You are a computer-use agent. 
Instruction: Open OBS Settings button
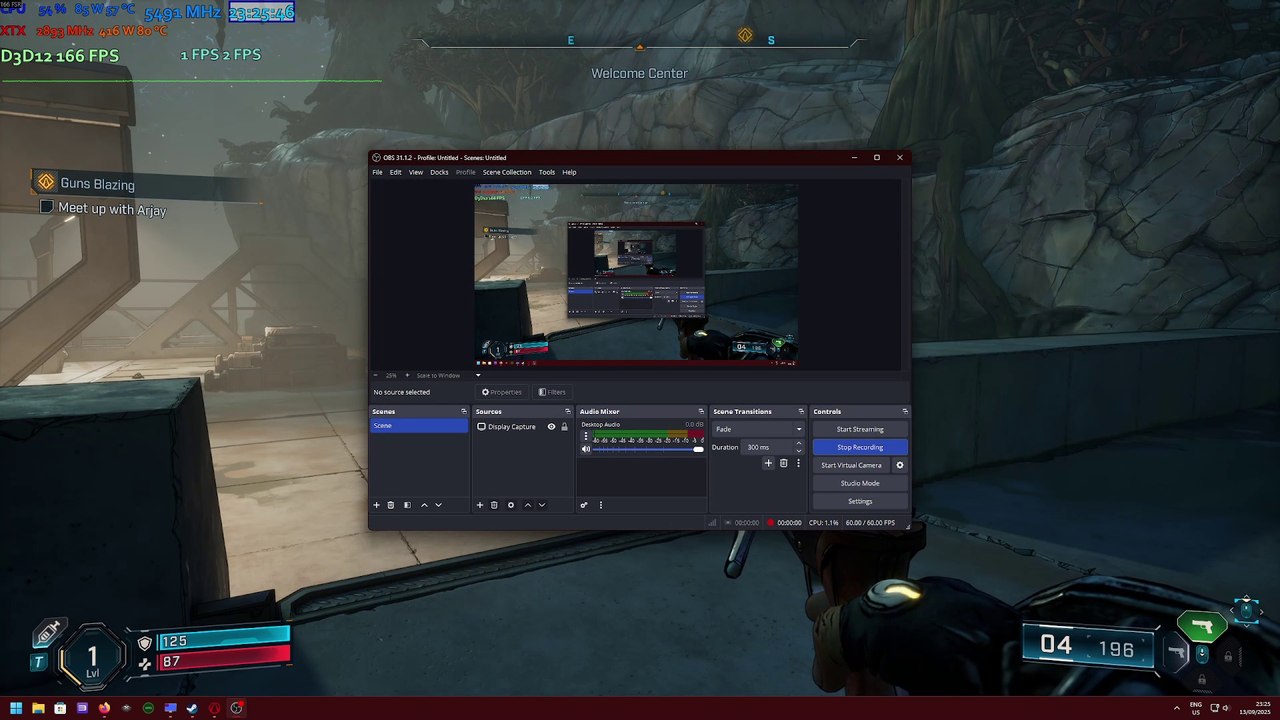[x=860, y=501]
